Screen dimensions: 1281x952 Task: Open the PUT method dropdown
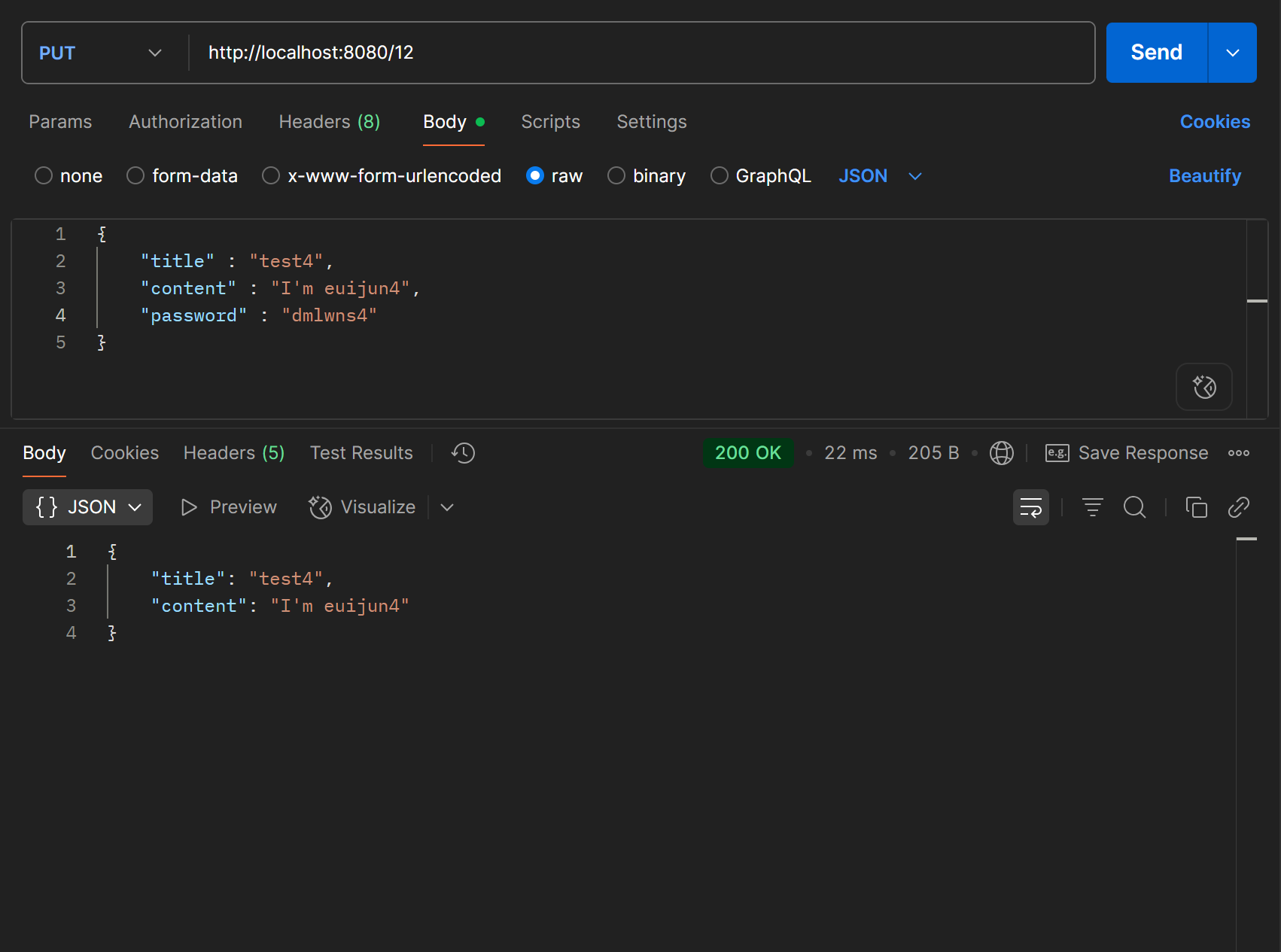coord(101,53)
